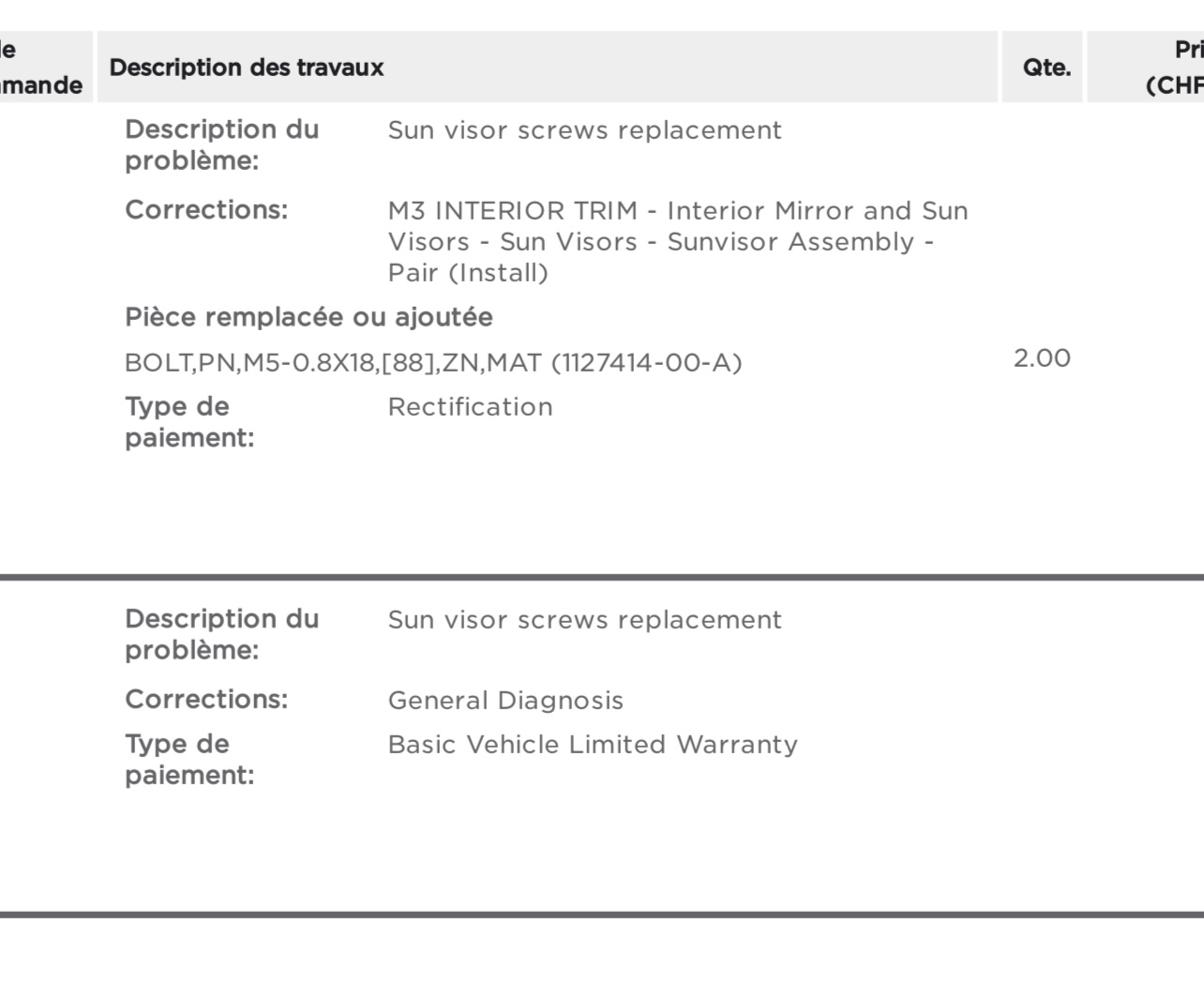Click "Pair (Install)" text in corrections
The width and height of the screenshot is (1204, 999).
pos(468,273)
